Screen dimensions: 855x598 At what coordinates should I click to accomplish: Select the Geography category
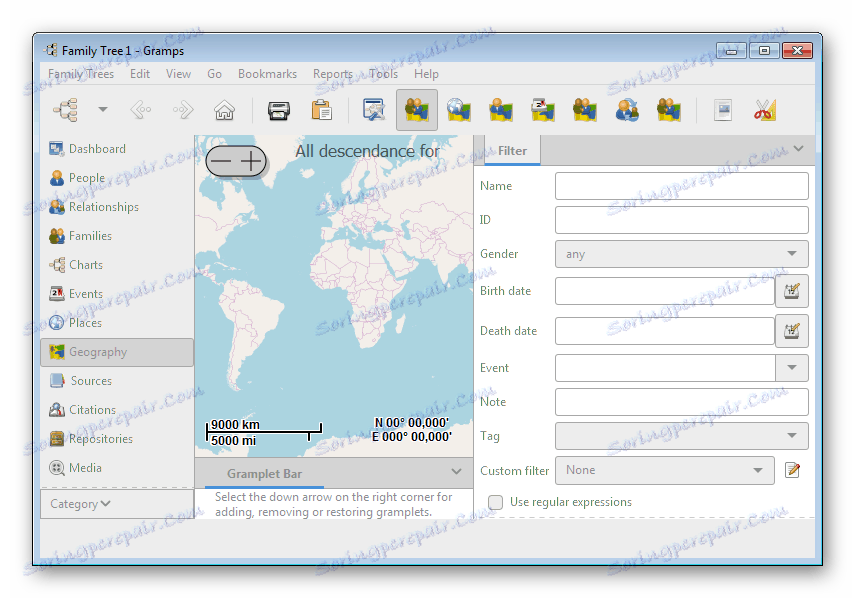[x=117, y=352]
